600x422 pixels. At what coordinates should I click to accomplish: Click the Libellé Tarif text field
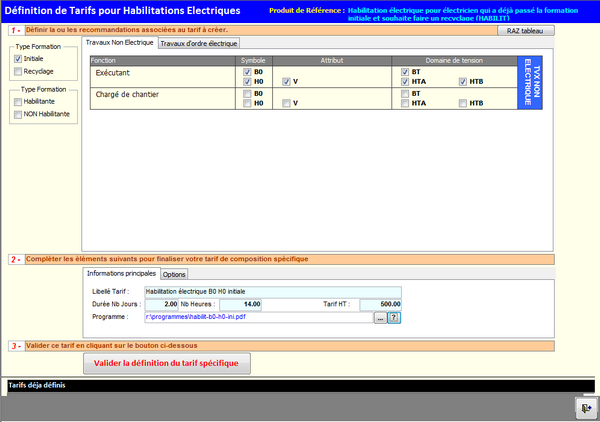[x=272, y=292]
